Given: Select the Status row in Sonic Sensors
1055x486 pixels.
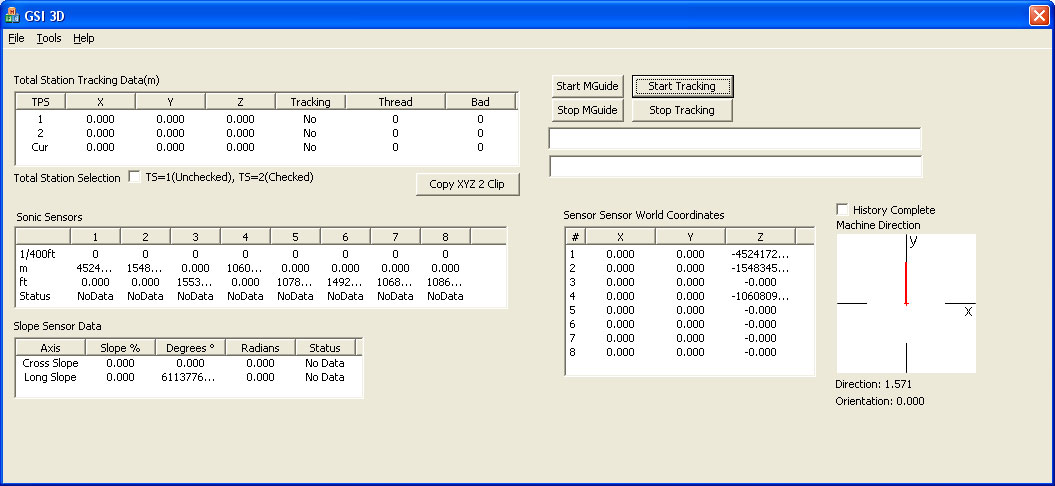Looking at the screenshot, I should pos(261,296).
